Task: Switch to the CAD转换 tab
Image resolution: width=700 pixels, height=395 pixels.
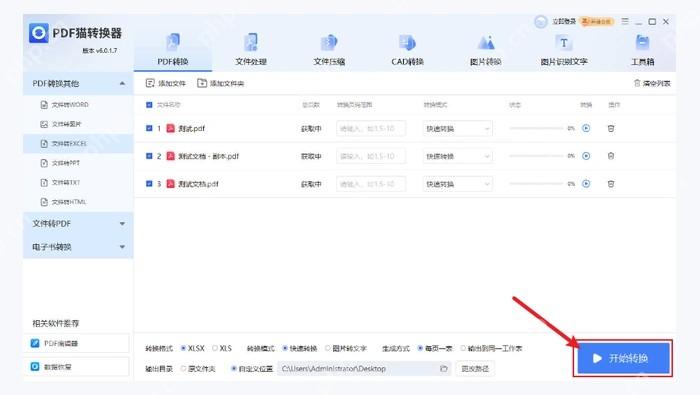Action: pos(407,50)
